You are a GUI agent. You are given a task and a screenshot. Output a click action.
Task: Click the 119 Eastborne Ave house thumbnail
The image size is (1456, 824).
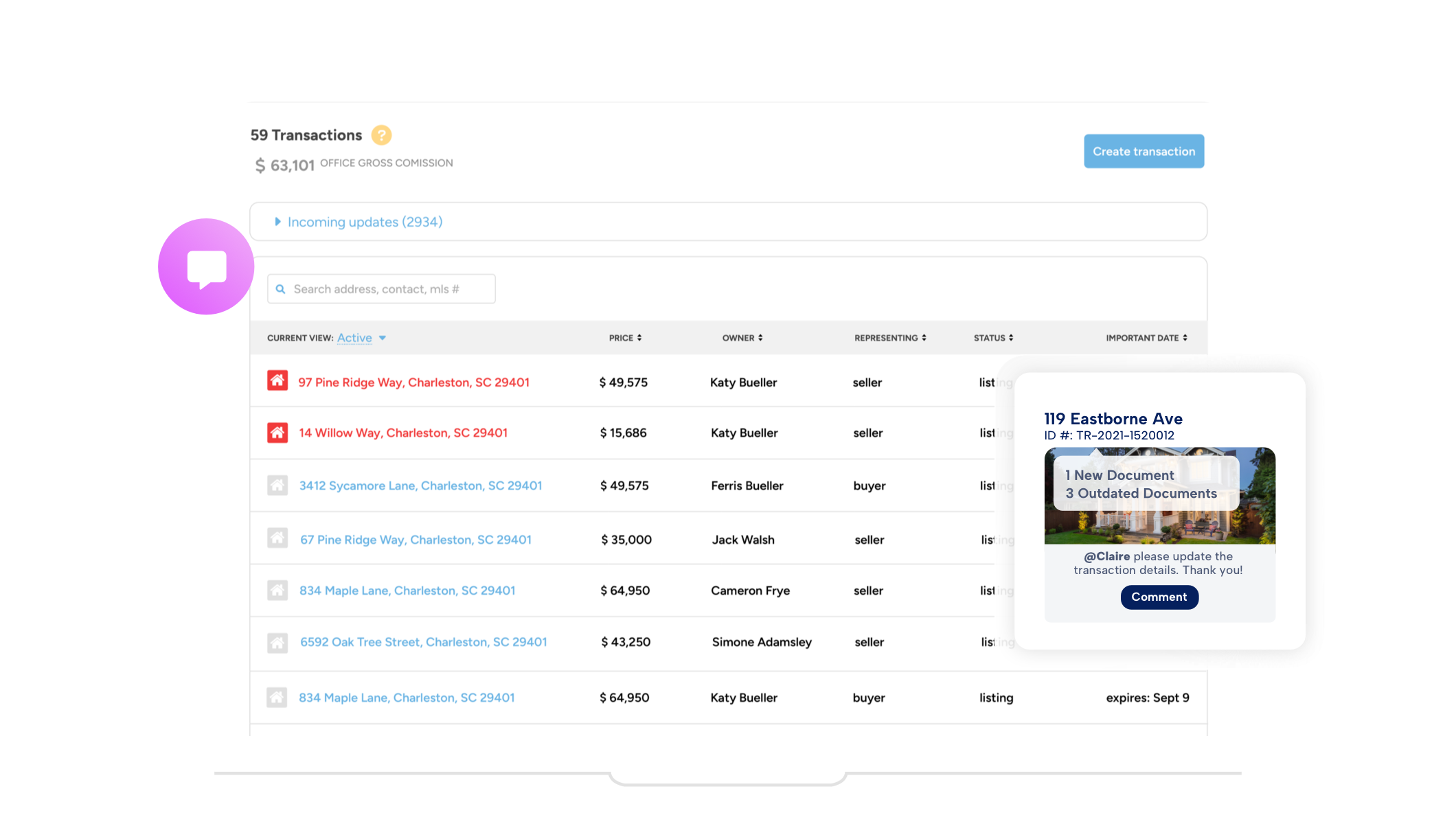[x=1159, y=527]
